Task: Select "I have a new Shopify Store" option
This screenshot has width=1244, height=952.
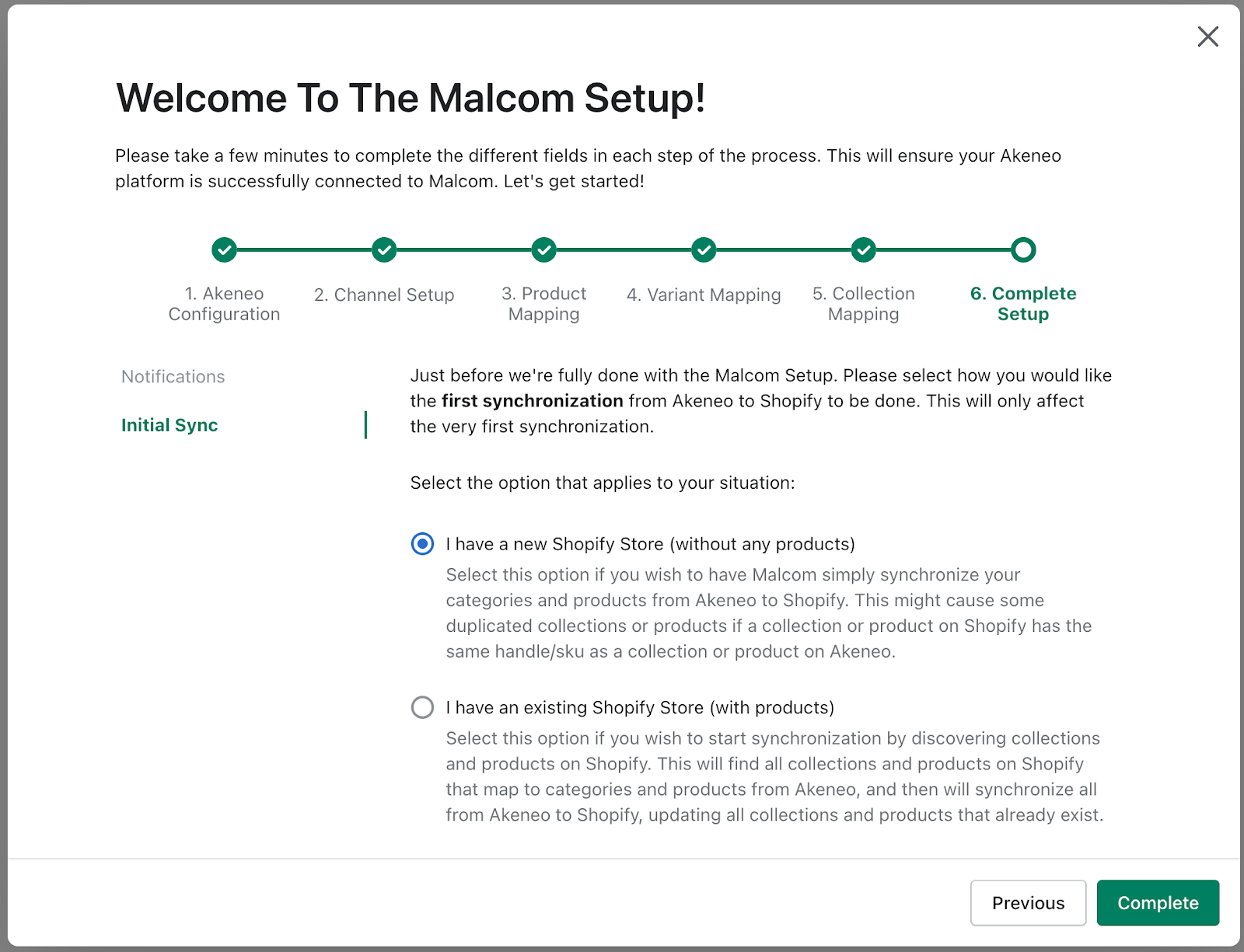Action: pos(422,544)
